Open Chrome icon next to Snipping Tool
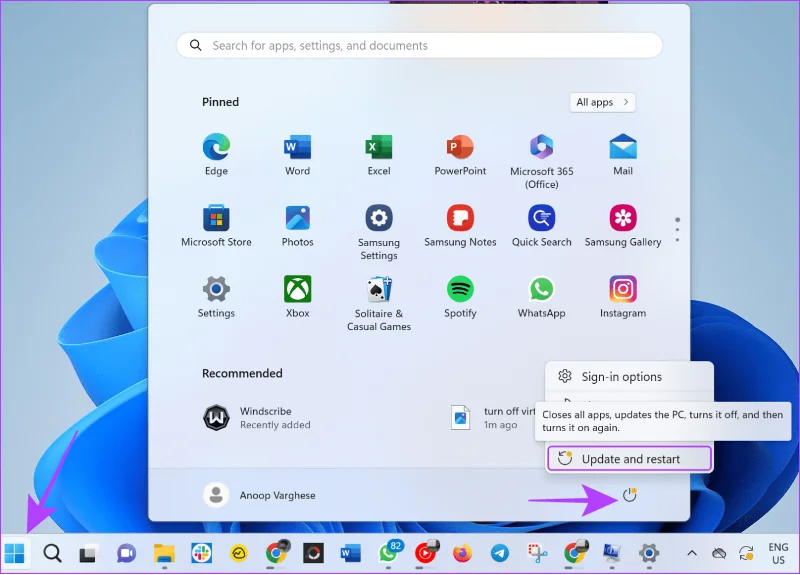This screenshot has width=800, height=575. pos(574,553)
